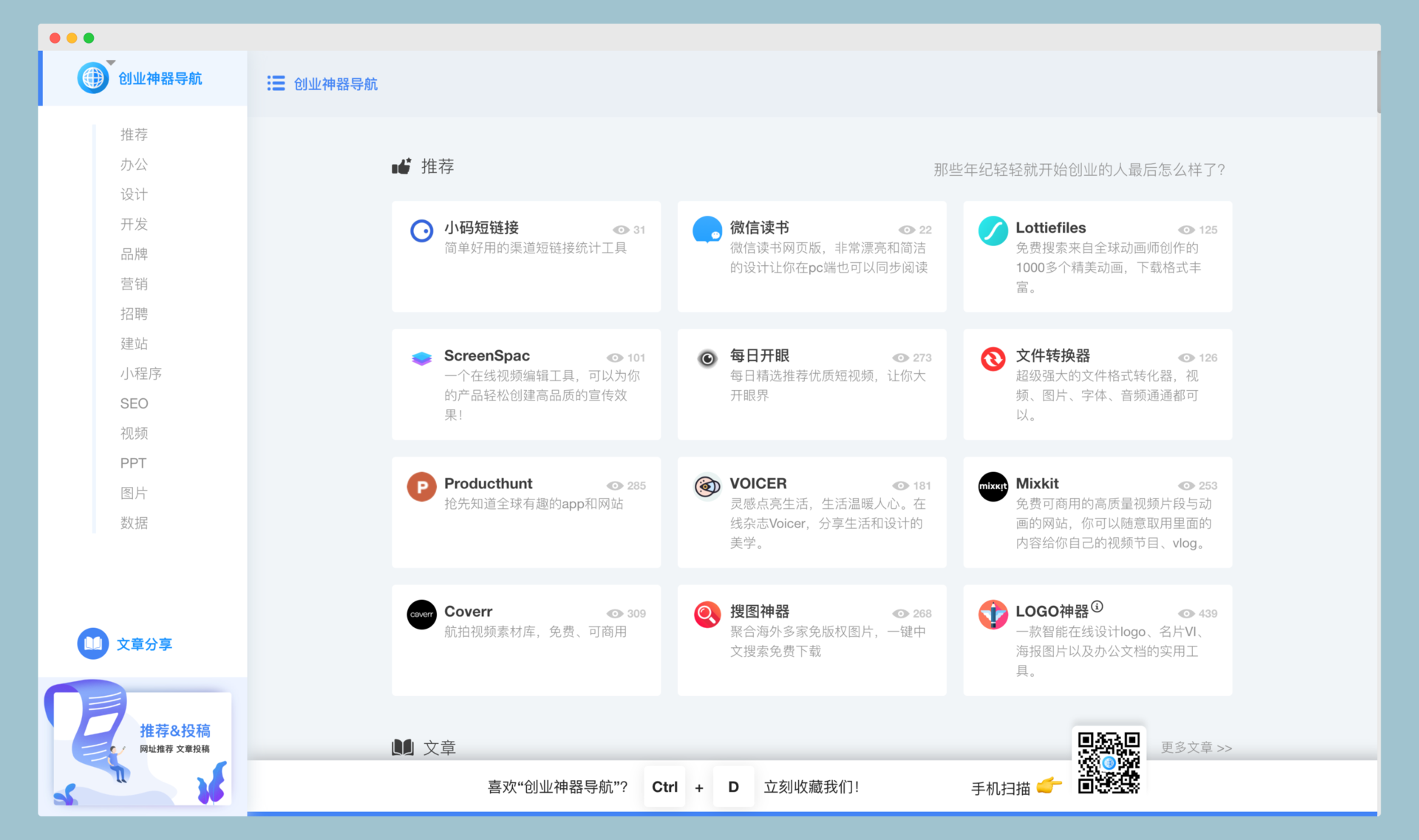The height and width of the screenshot is (840, 1419).
Task: Click the 微信读书 blue chat bubble icon
Action: tap(707, 230)
